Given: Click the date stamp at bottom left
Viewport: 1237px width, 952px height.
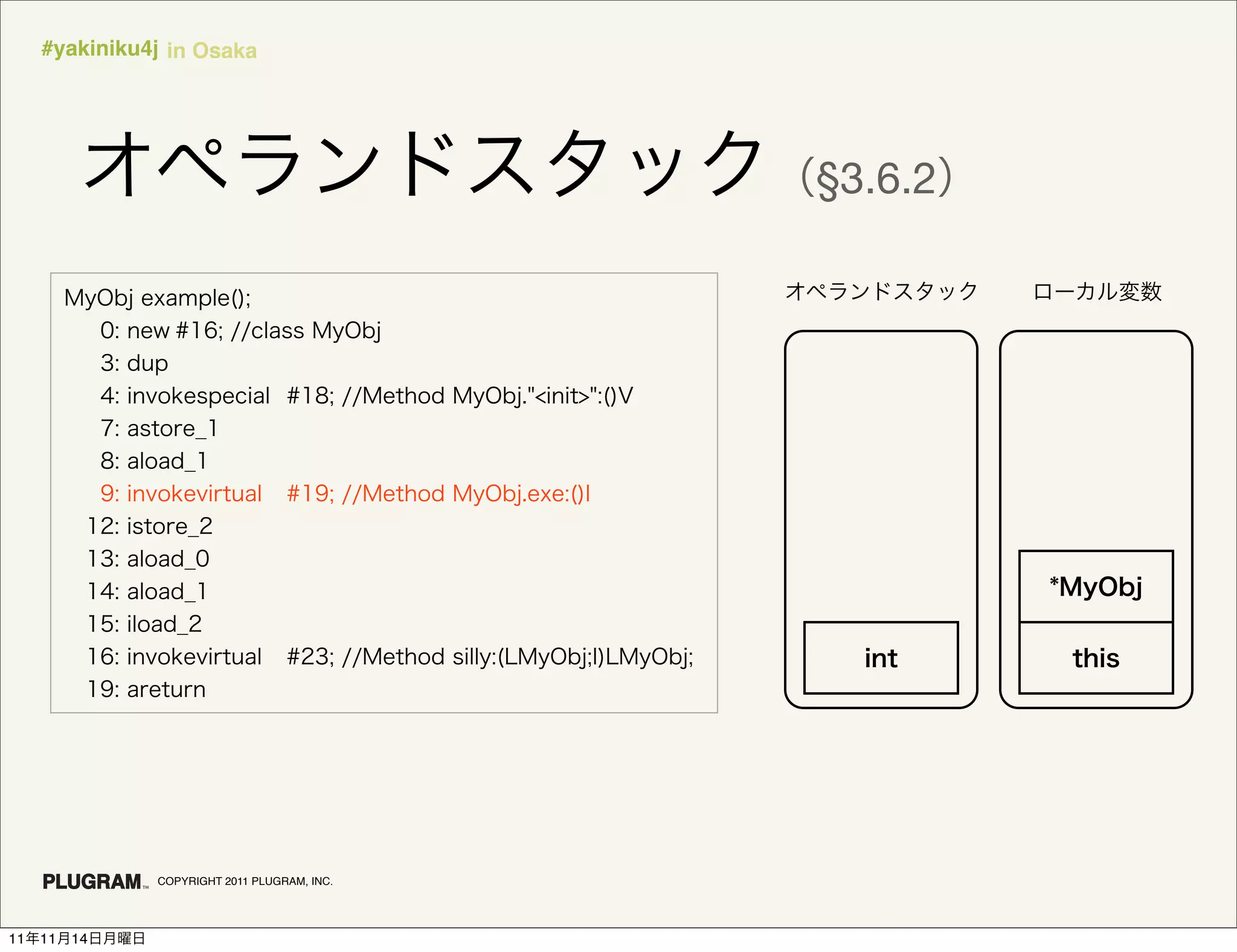Looking at the screenshot, I should click(x=77, y=938).
